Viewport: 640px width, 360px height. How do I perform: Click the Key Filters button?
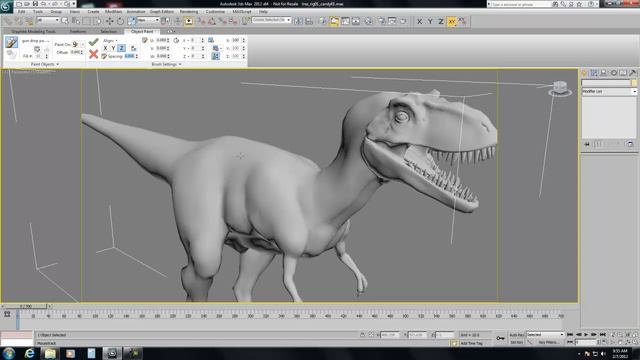(548, 342)
